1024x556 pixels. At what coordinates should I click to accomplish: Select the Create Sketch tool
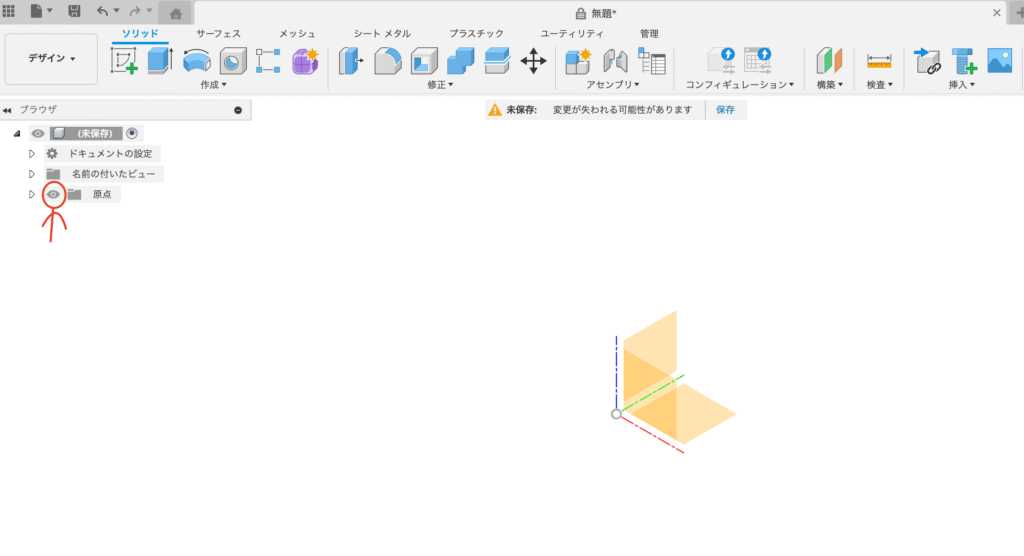[124, 61]
